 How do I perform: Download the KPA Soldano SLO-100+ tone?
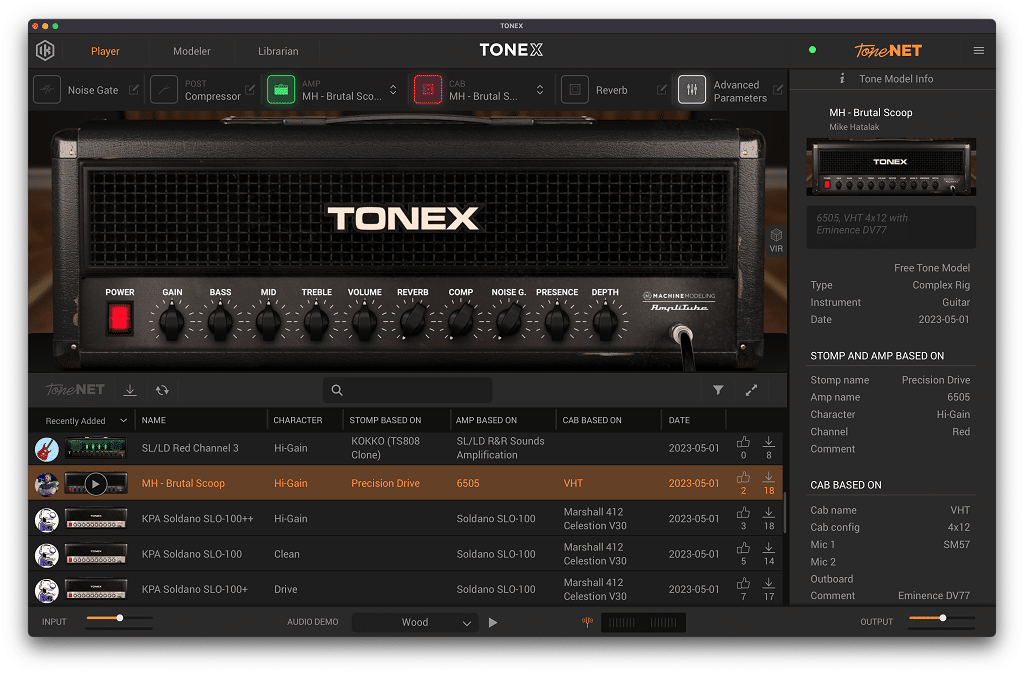[769, 583]
